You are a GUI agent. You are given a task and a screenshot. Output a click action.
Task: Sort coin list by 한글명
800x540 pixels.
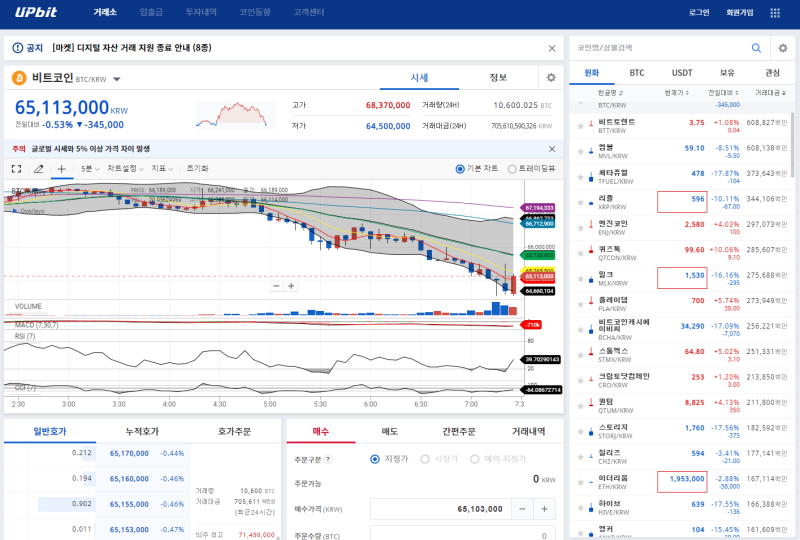click(610, 93)
